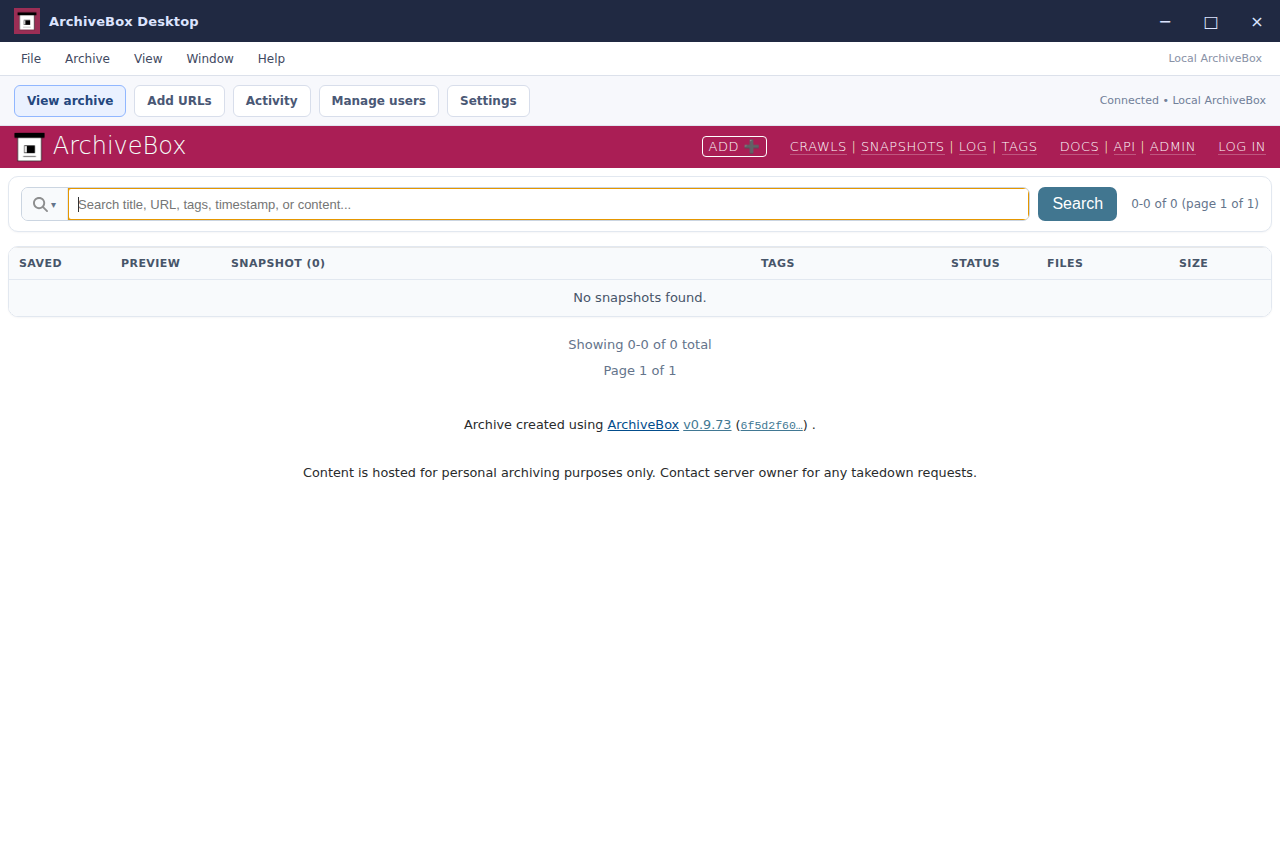Open the Window menu
This screenshot has width=1280, height=860.
click(x=210, y=59)
